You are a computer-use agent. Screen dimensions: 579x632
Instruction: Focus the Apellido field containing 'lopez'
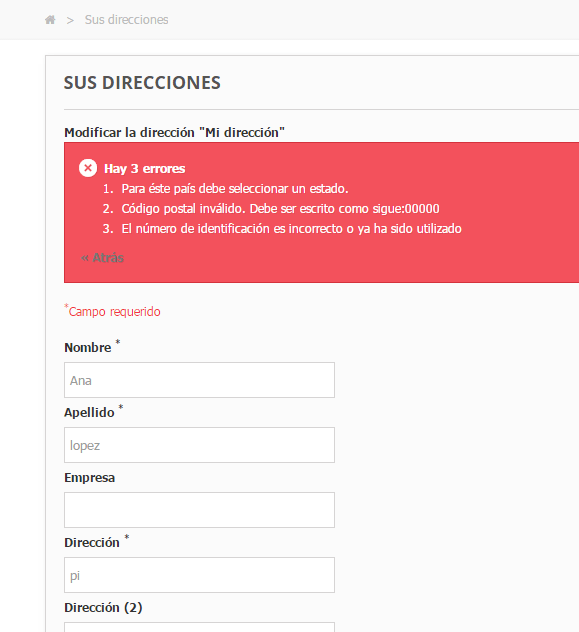point(199,445)
